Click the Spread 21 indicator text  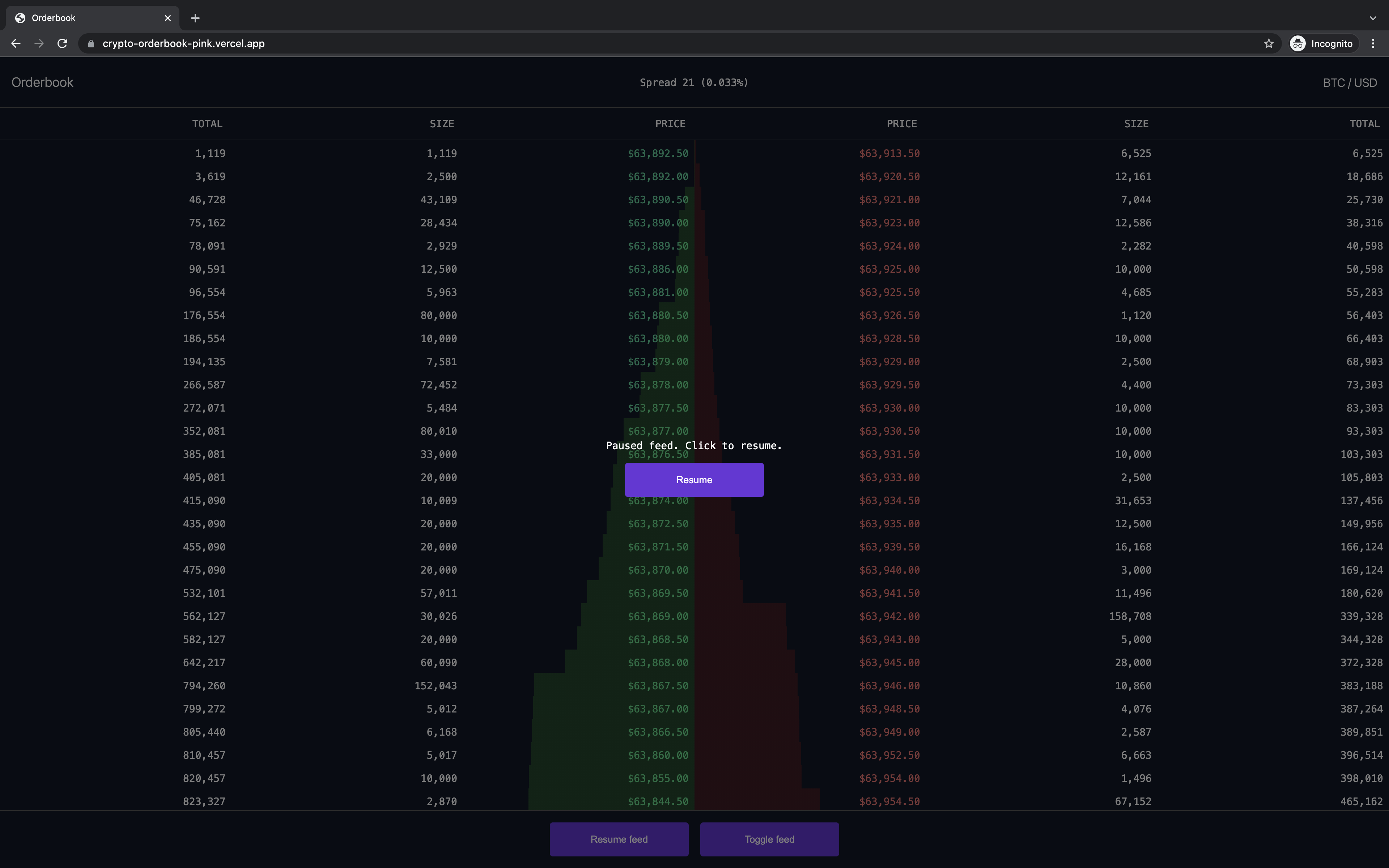pos(693,83)
